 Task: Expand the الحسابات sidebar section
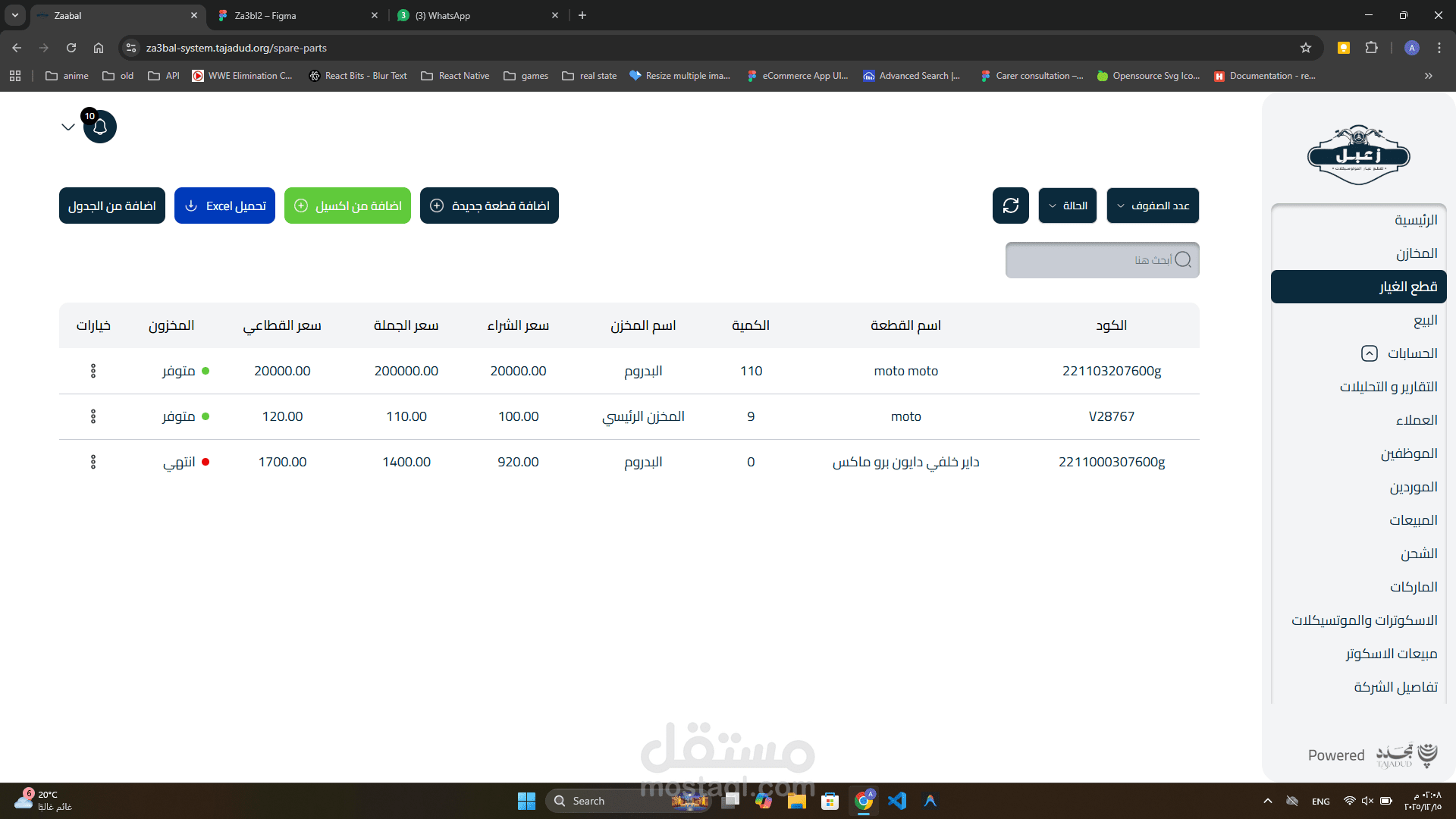click(1370, 353)
